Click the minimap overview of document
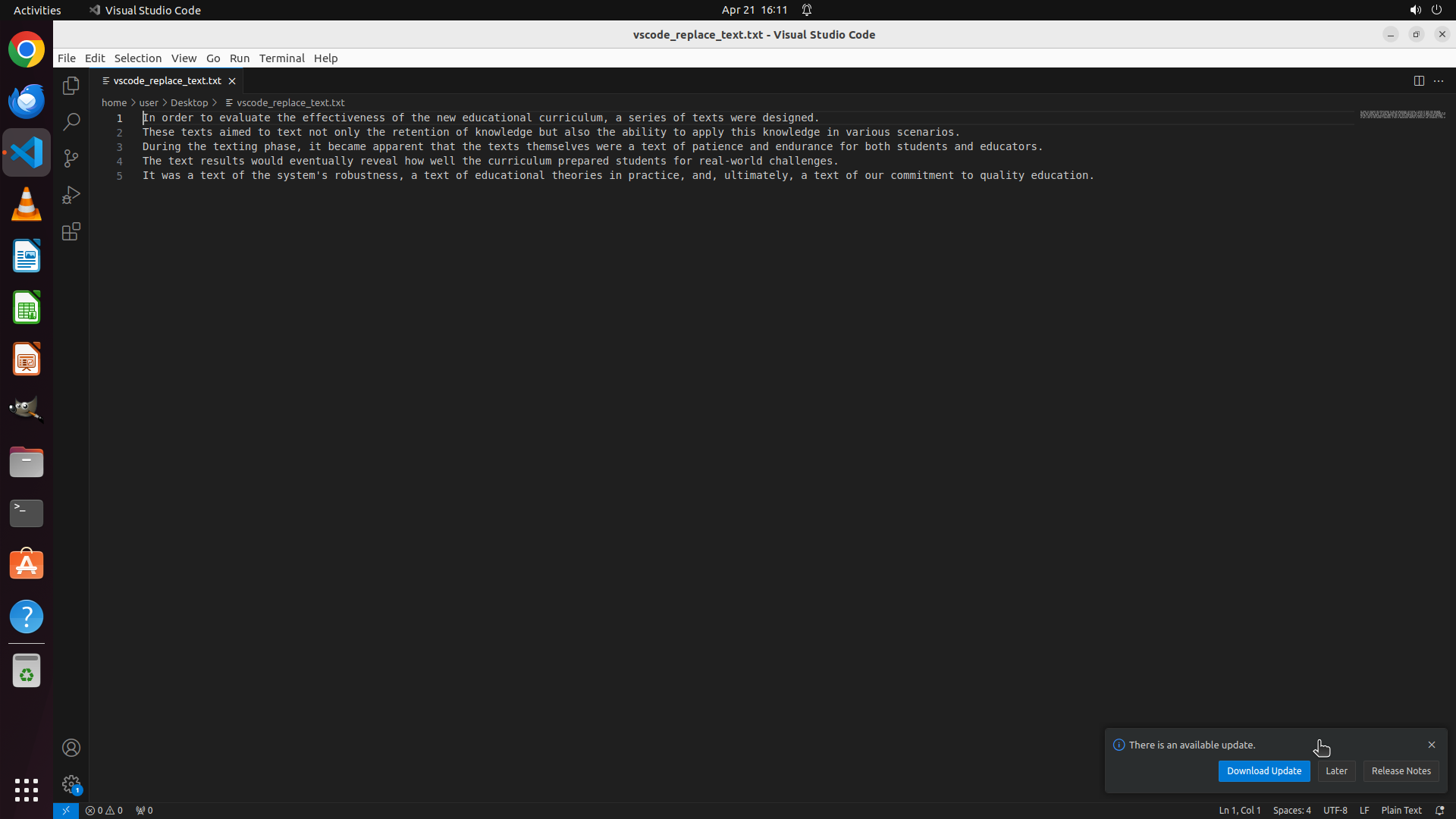Viewport: 1456px width, 819px height. (1401, 115)
